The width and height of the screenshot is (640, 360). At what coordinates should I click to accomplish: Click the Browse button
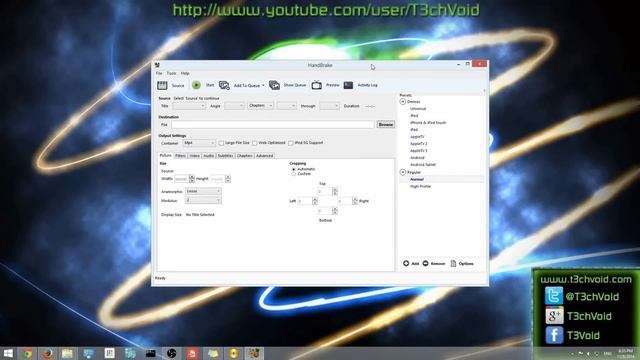(386, 124)
